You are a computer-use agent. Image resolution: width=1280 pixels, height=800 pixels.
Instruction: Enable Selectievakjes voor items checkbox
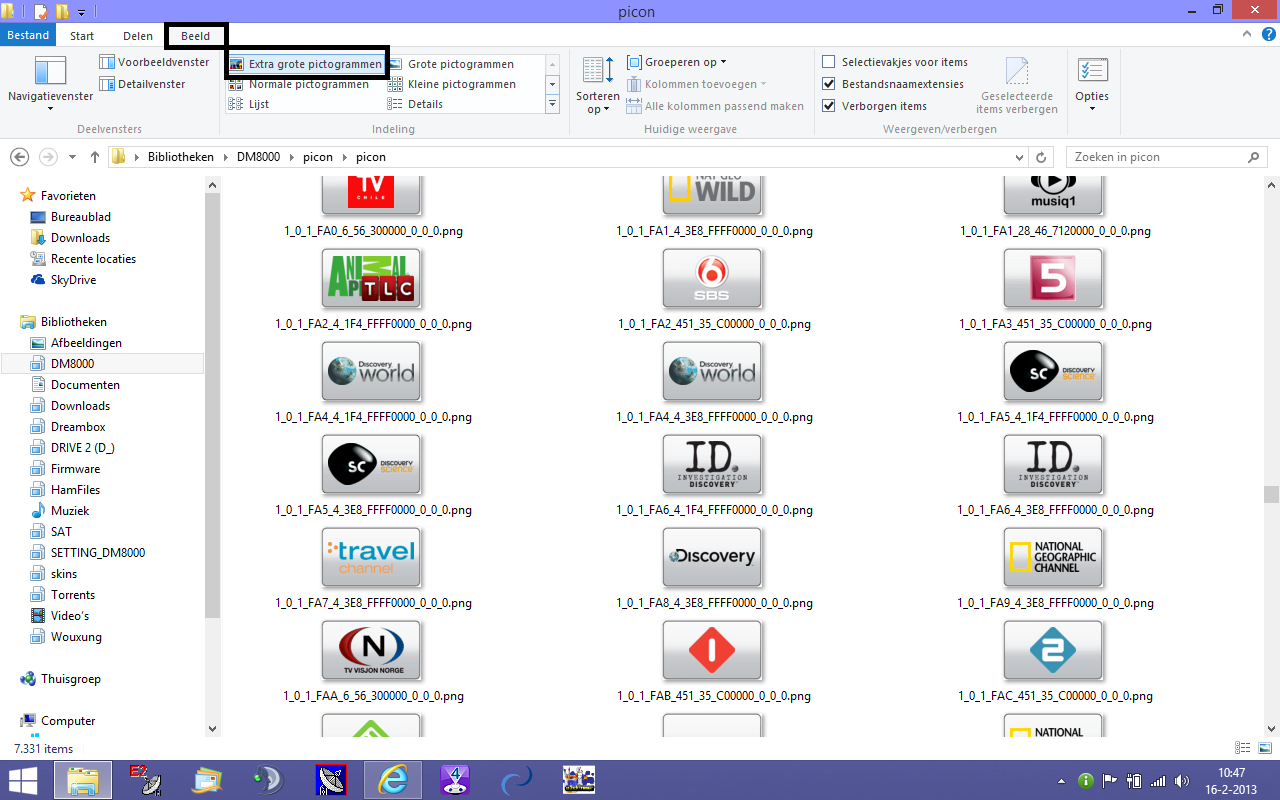tap(828, 62)
